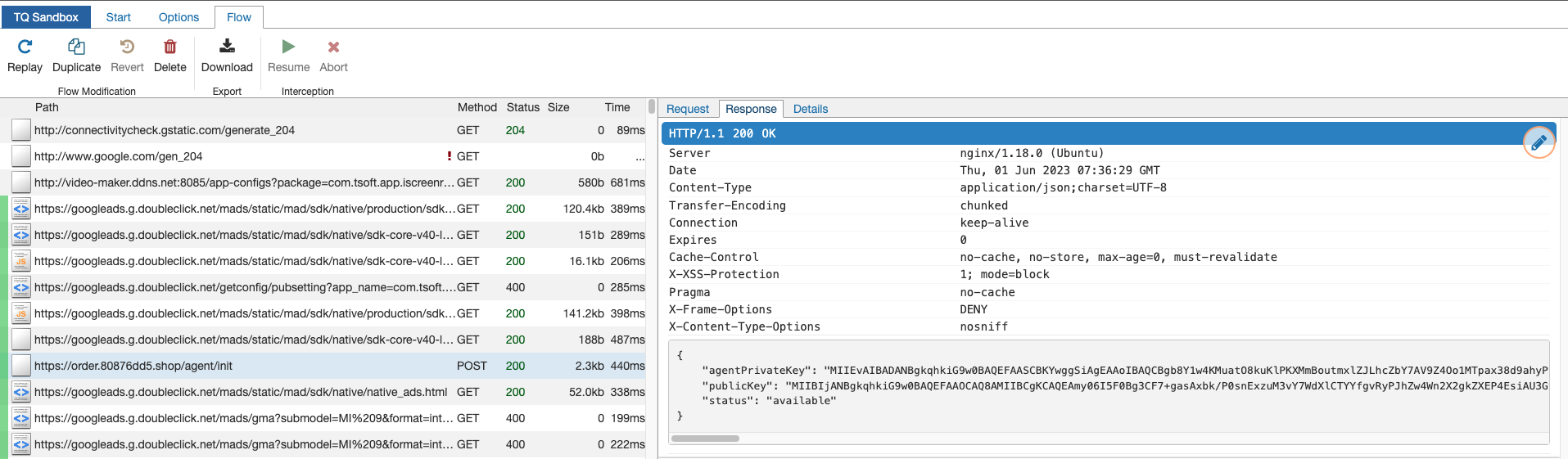
Task: Select the order.80876dd5.shop/agent/init POST flow
Action: coord(246,366)
